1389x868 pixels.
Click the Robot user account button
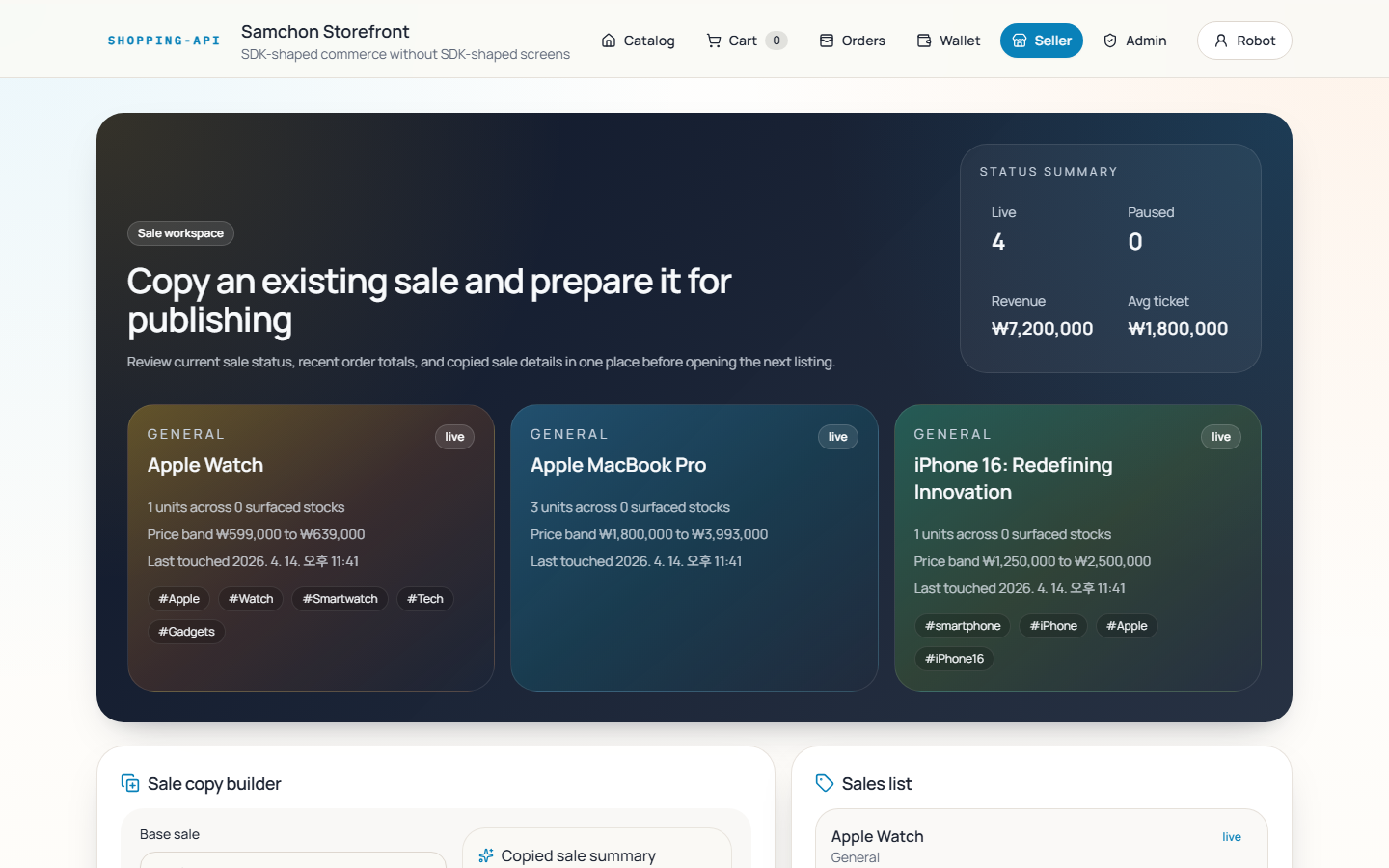pos(1244,41)
